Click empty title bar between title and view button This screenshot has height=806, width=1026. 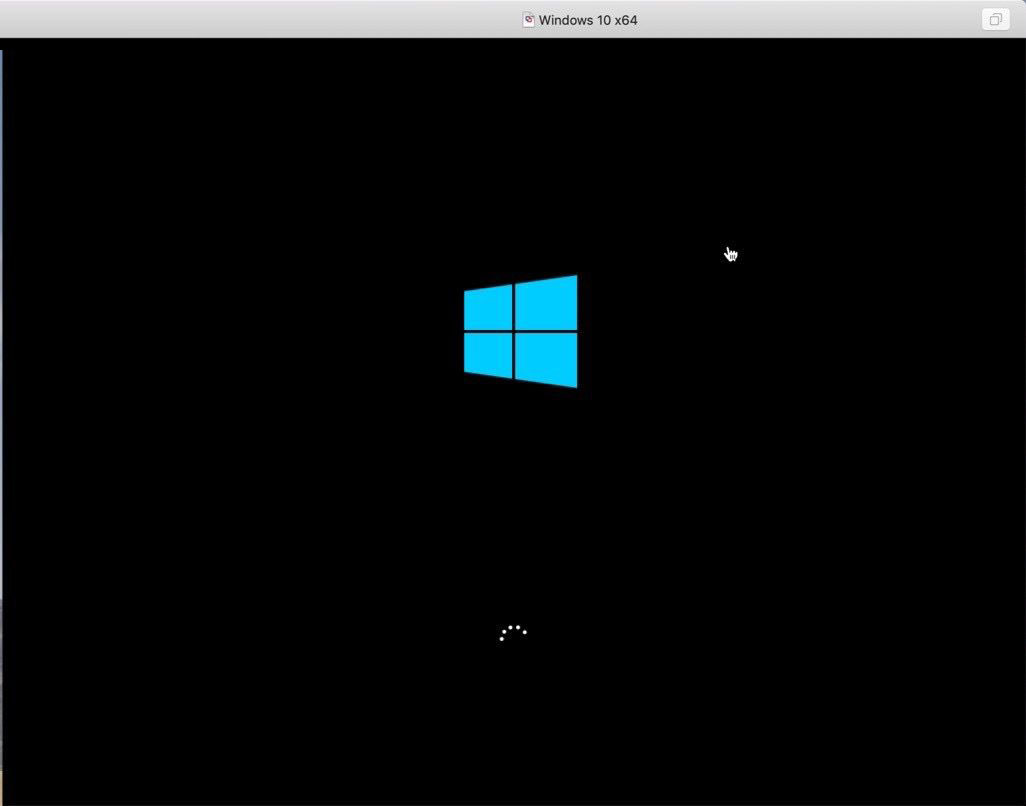pyautogui.click(x=810, y=20)
